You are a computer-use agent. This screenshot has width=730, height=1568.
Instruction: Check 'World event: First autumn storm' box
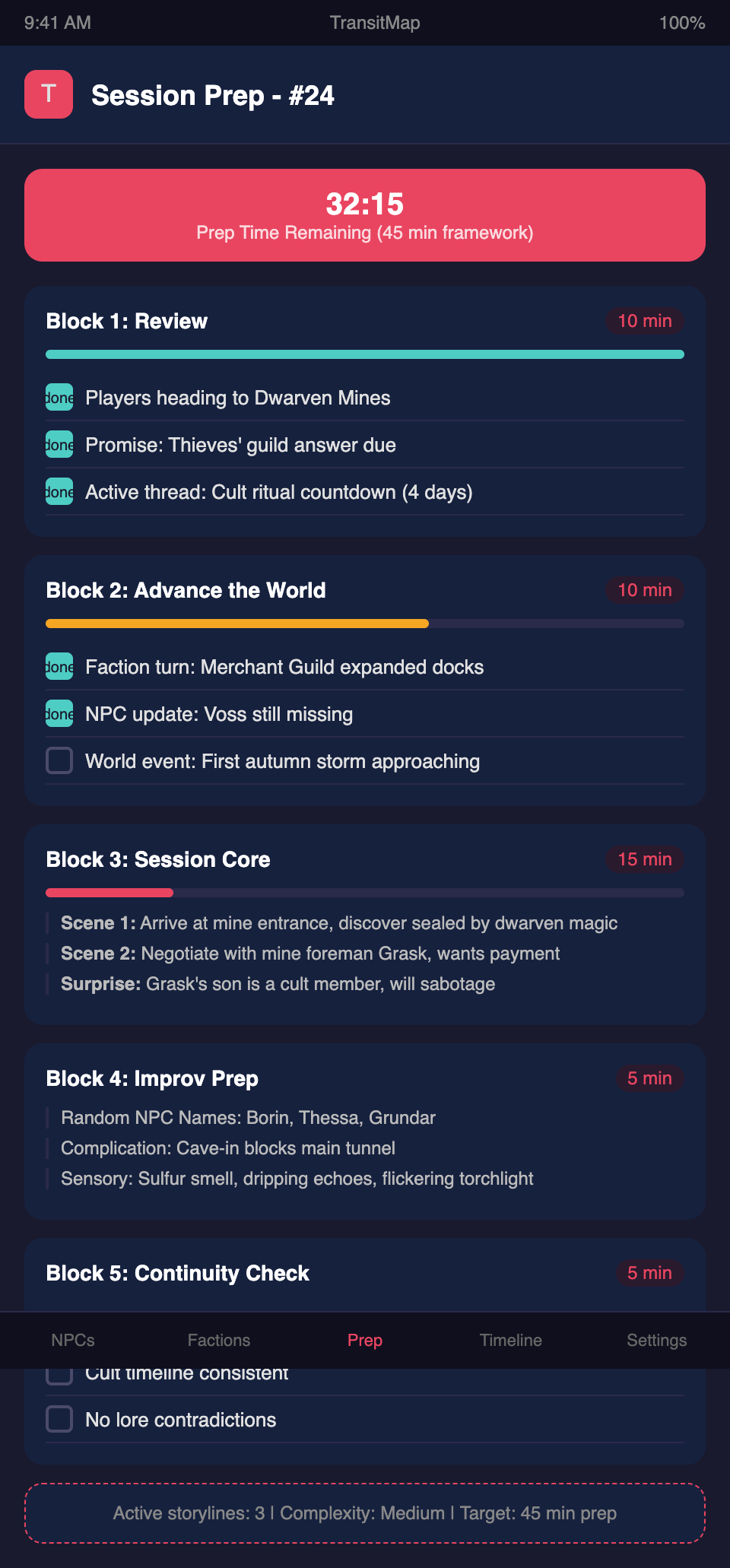59,761
